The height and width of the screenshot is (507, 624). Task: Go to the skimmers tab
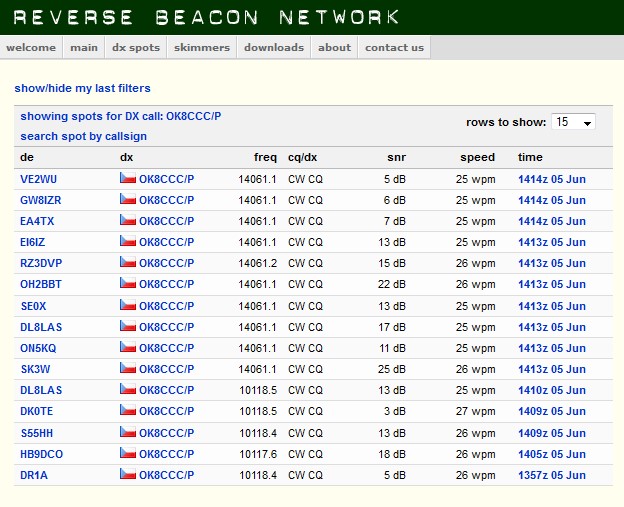(201, 47)
